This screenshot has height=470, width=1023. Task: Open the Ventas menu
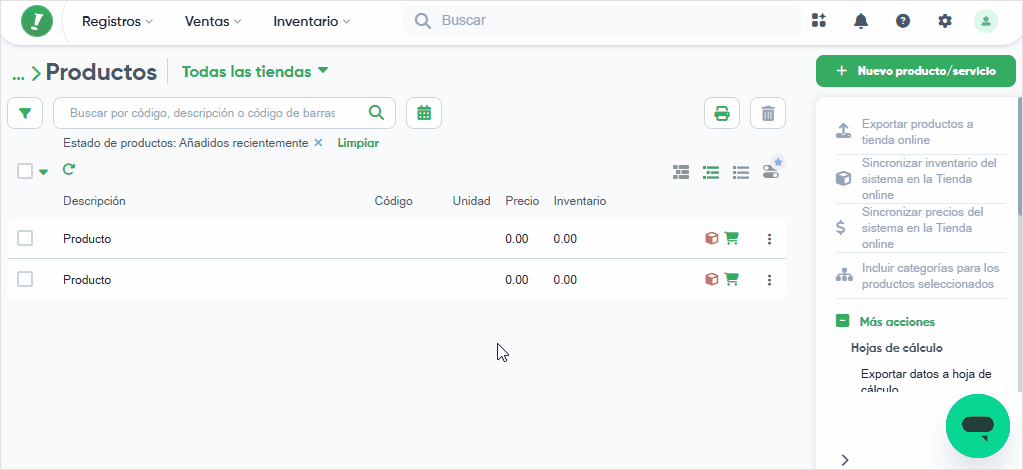coord(213,22)
